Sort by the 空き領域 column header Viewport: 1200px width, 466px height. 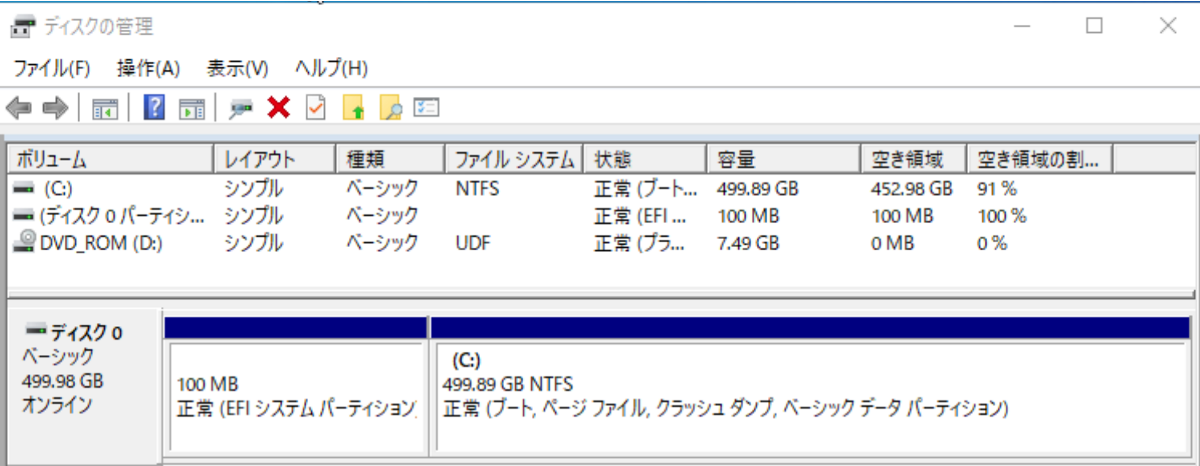914,159
